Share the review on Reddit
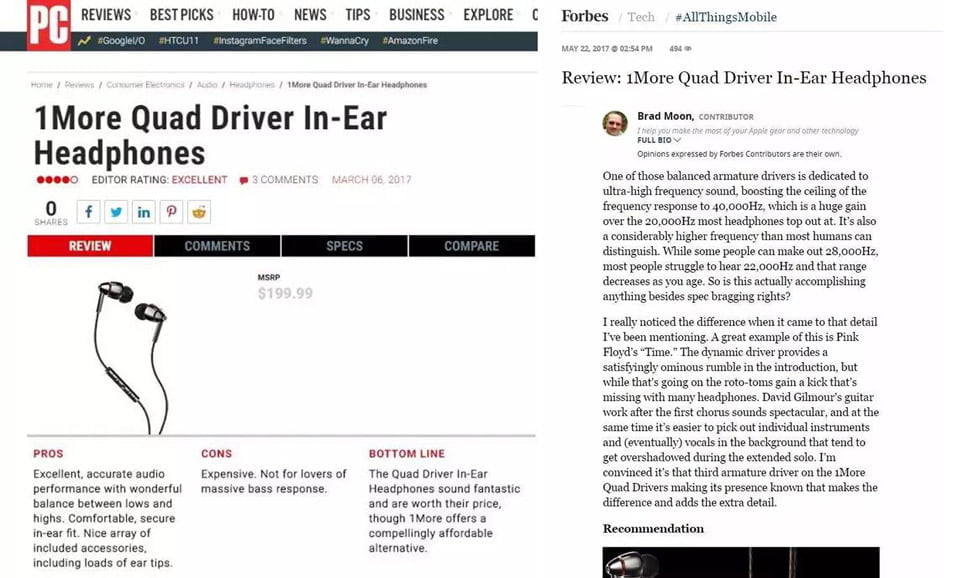Image resolution: width=960 pixels, height=578 pixels. point(199,212)
